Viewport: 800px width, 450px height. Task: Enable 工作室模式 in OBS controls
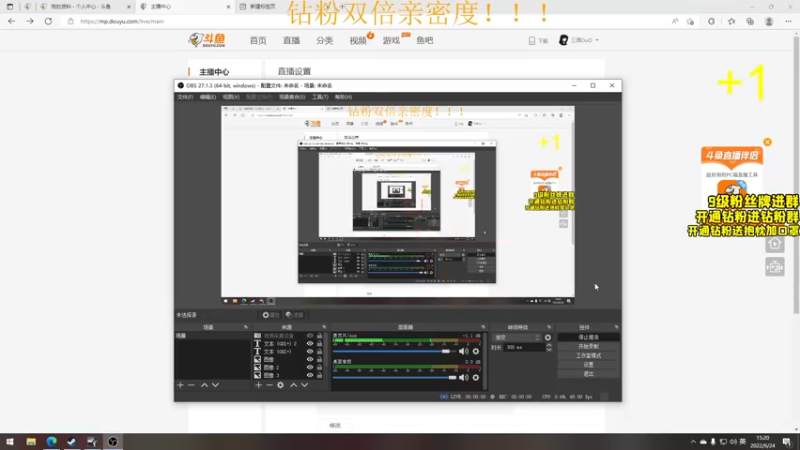(588, 356)
